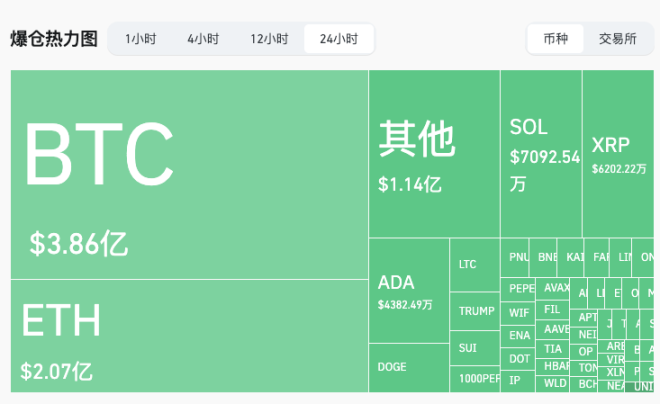Click the BTC $3.86亿 heatmap block
This screenshot has width=660, height=404.
(x=189, y=174)
